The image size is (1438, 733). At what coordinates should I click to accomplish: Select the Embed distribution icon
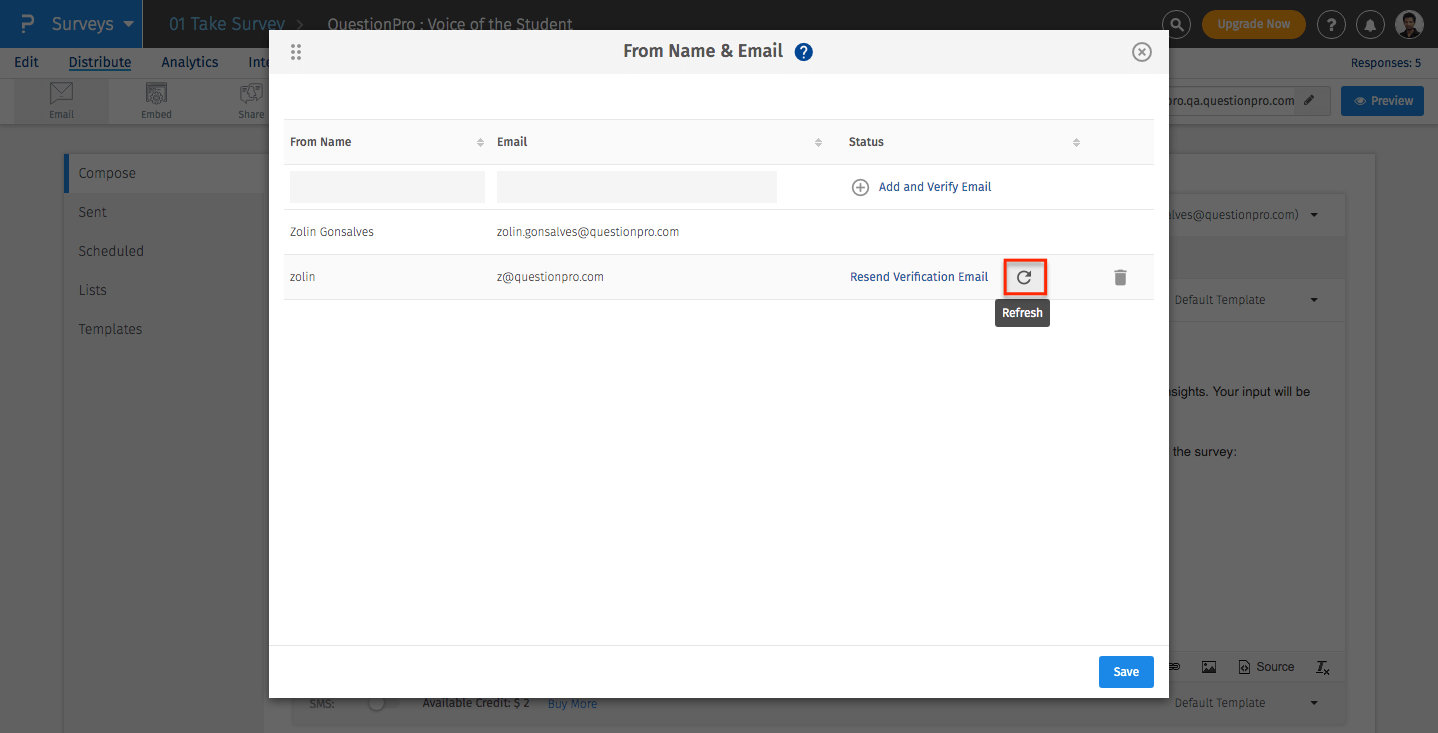pos(156,101)
